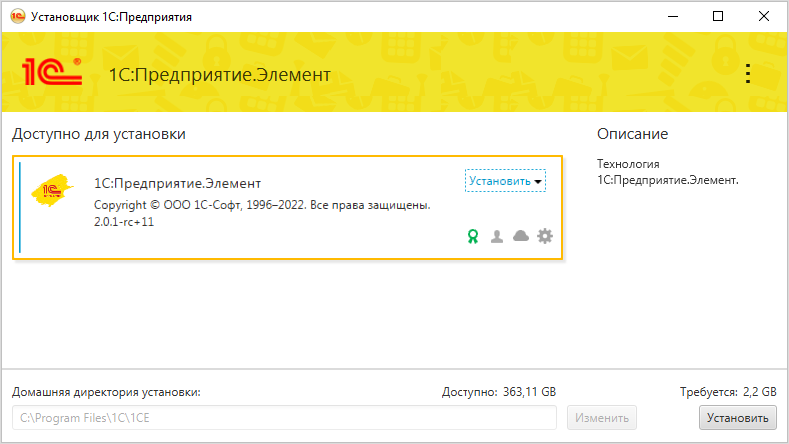Screen dimensions: 789x444
Task: Click the yellow 1C:Предприятие.Элемент product icon
Action: (51, 190)
